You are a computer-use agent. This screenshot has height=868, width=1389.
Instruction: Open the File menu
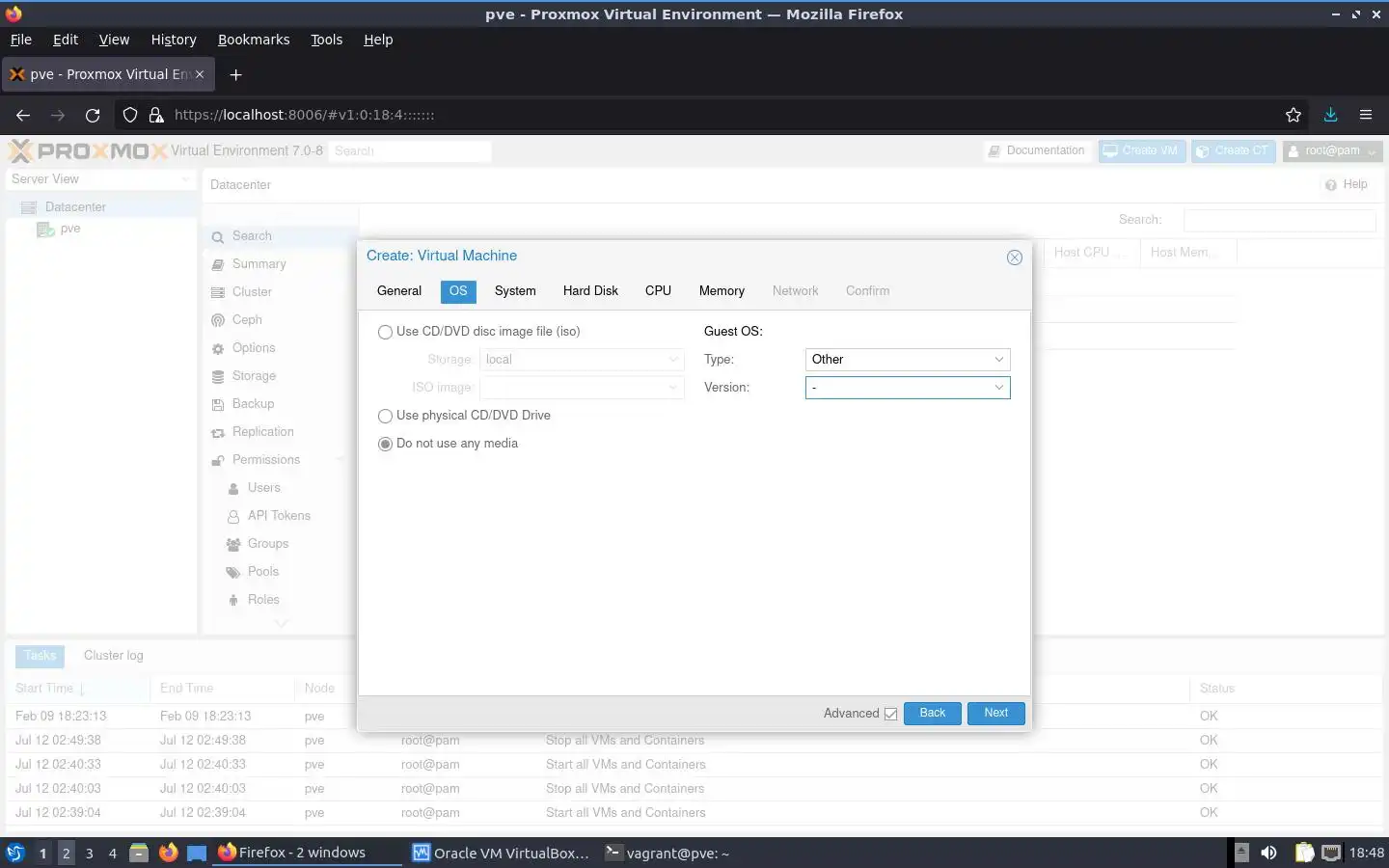tap(21, 40)
